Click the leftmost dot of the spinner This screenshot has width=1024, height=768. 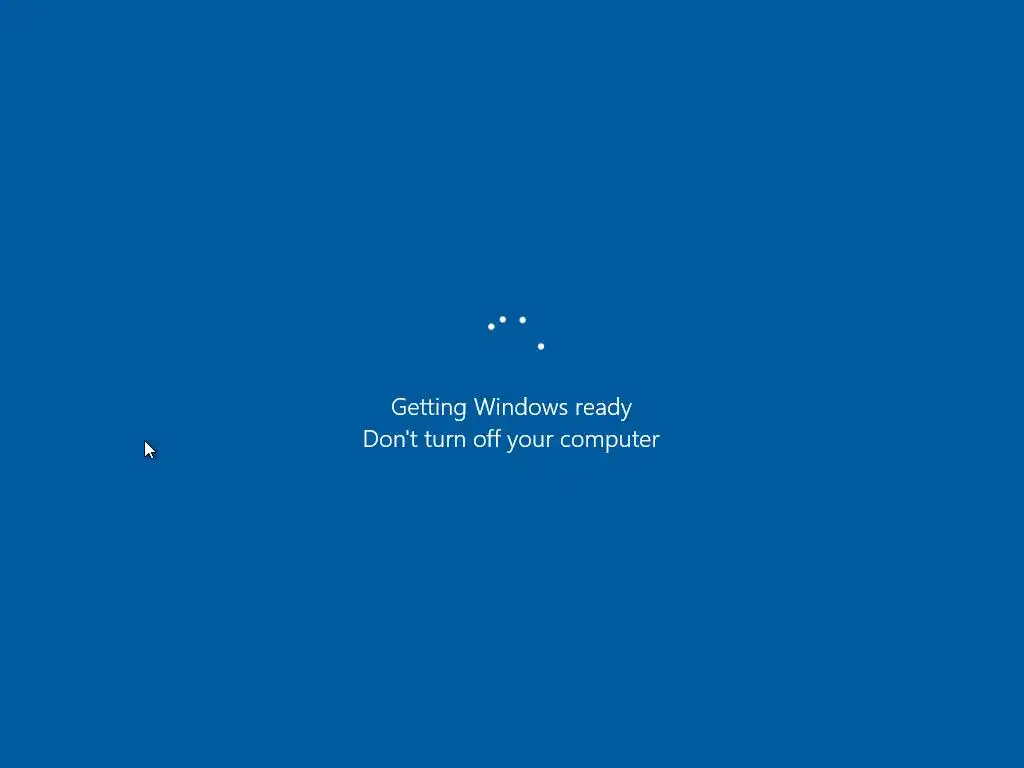pos(491,327)
